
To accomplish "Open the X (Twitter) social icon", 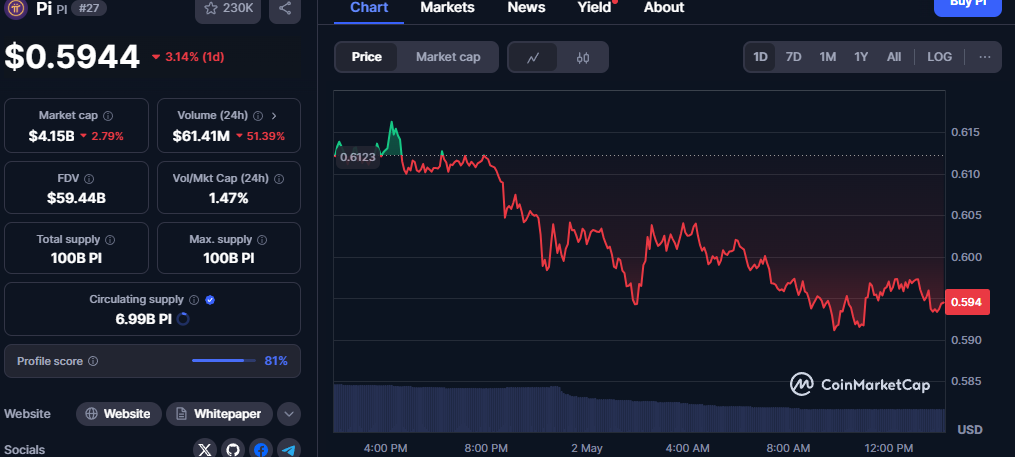I will 205,449.
